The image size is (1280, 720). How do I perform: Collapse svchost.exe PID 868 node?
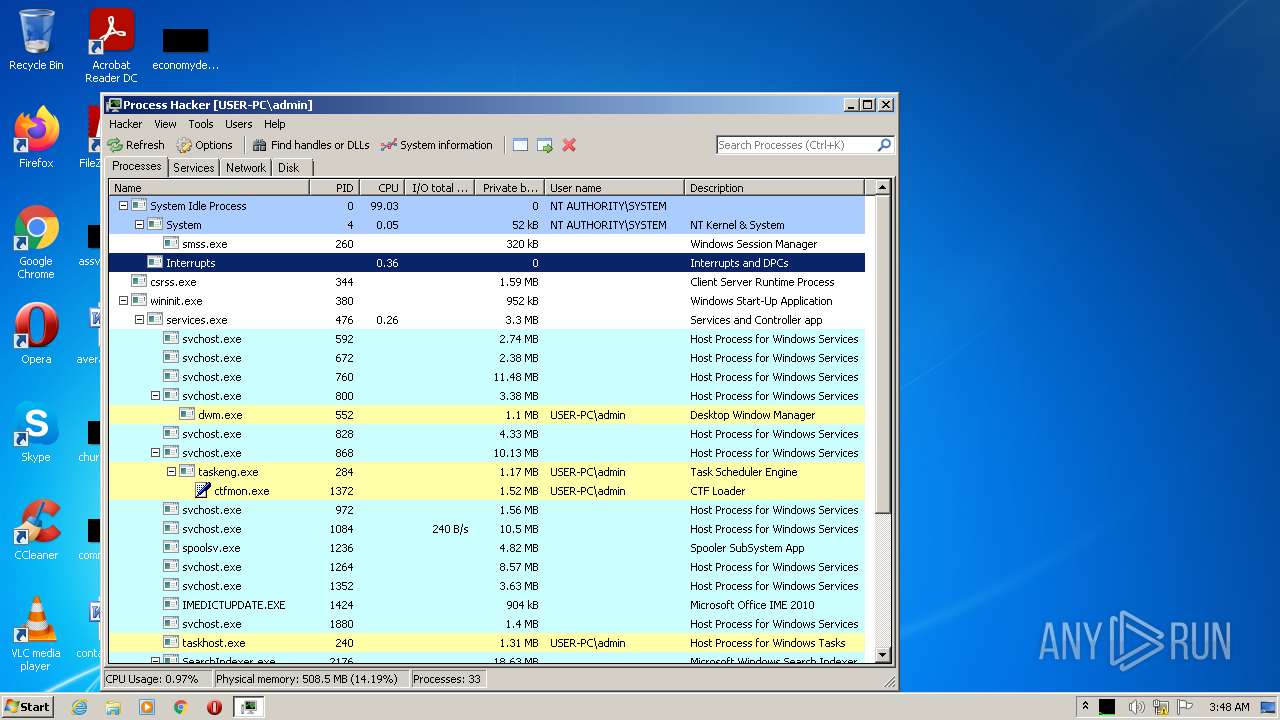pyautogui.click(x=156, y=453)
